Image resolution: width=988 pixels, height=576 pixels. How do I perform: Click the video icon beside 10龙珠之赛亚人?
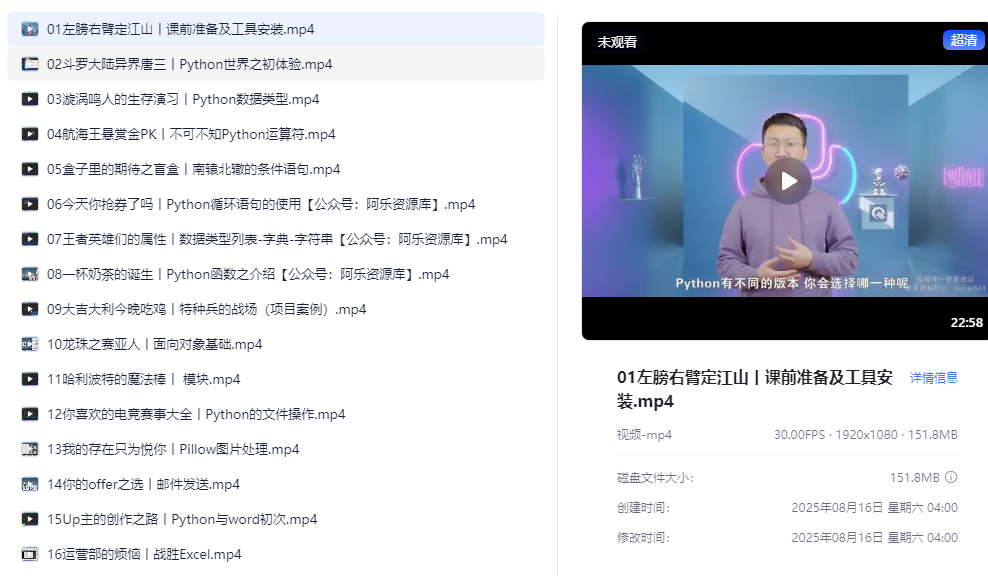pyautogui.click(x=30, y=344)
